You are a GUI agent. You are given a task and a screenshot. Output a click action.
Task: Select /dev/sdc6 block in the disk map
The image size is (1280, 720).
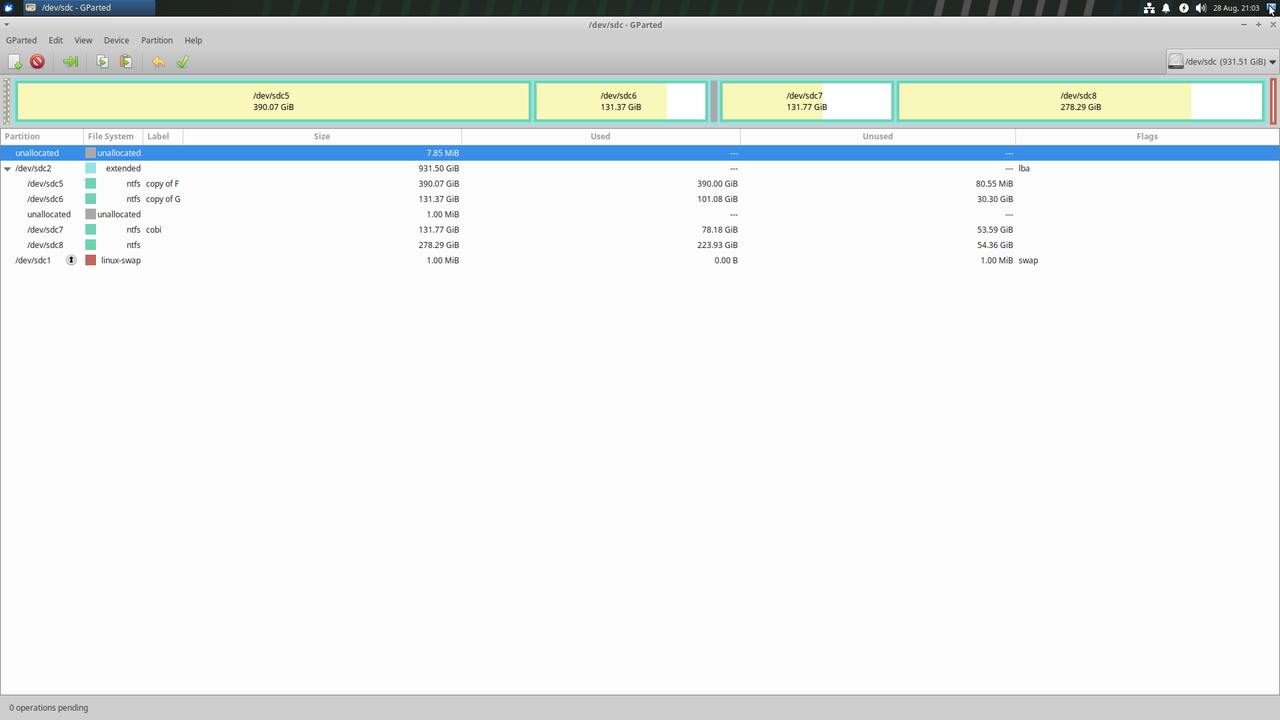pos(621,101)
